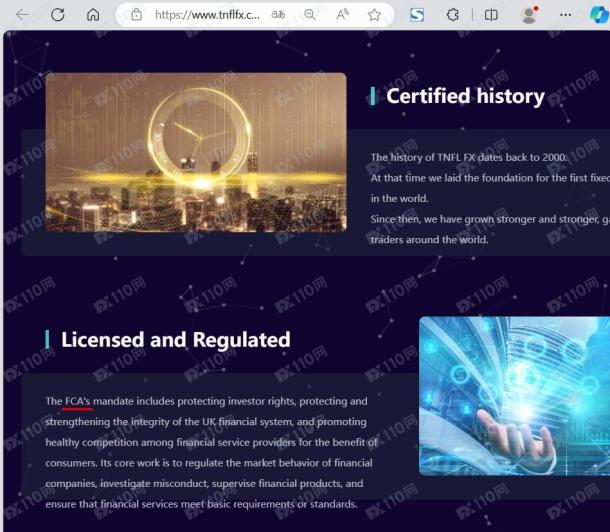Click the browser back arrow
This screenshot has height=532, width=610.
22,15
